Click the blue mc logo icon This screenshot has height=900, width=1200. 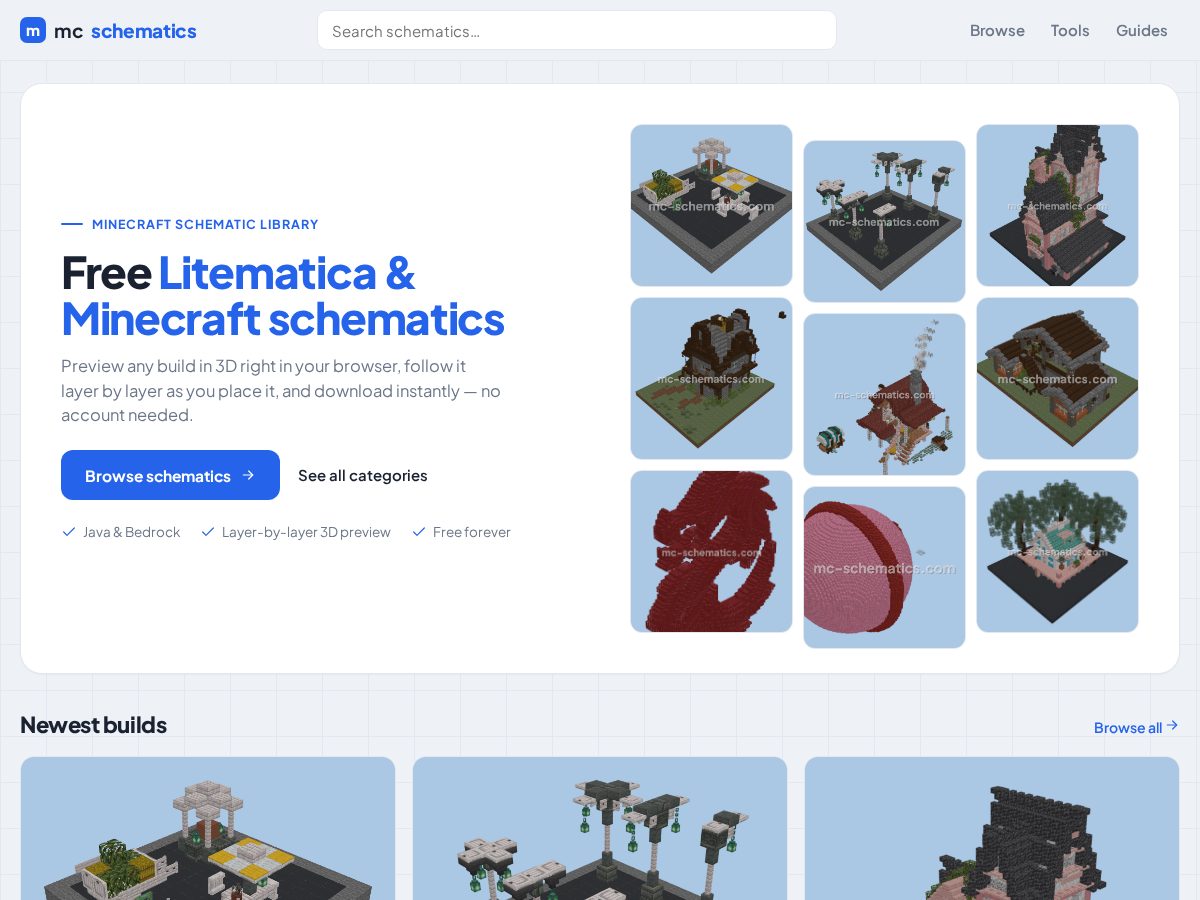coord(33,30)
